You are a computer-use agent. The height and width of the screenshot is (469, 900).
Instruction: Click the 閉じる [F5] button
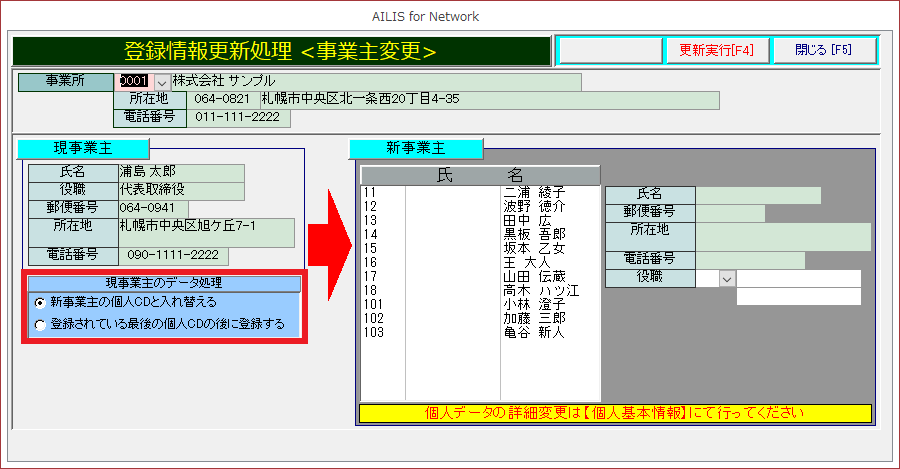[x=823, y=50]
